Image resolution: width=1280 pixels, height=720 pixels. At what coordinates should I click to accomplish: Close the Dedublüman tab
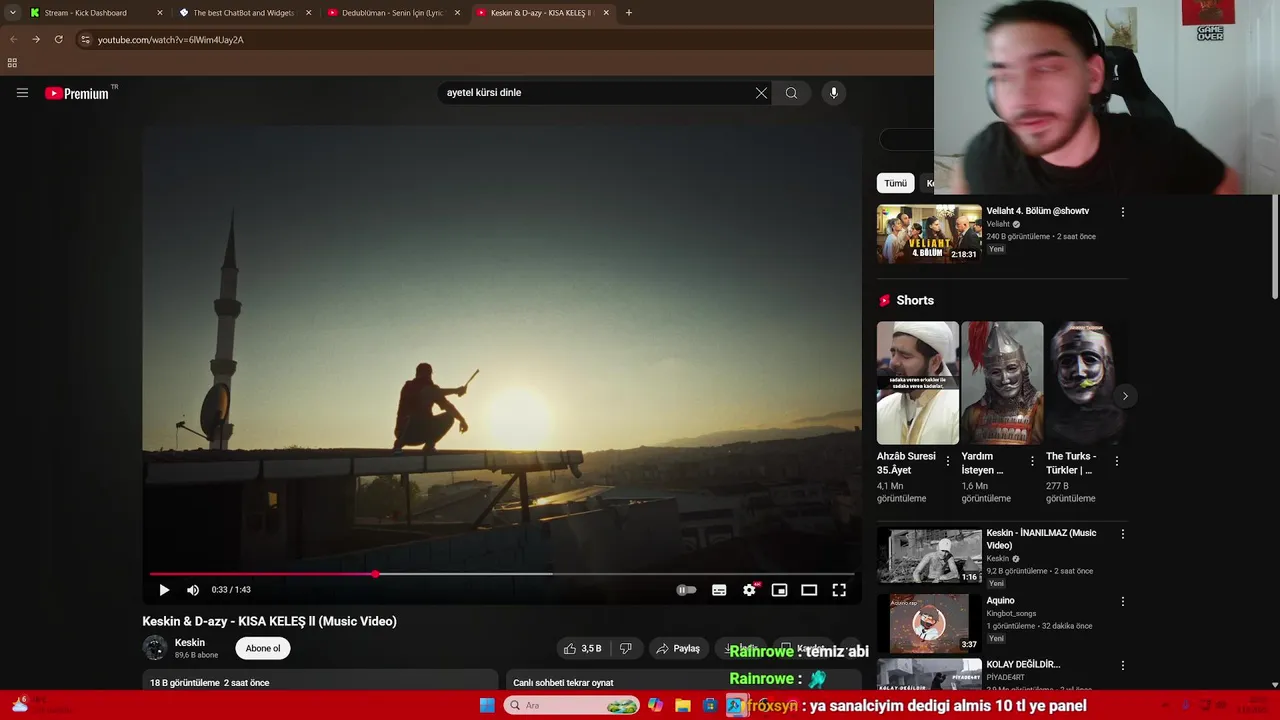(x=458, y=13)
